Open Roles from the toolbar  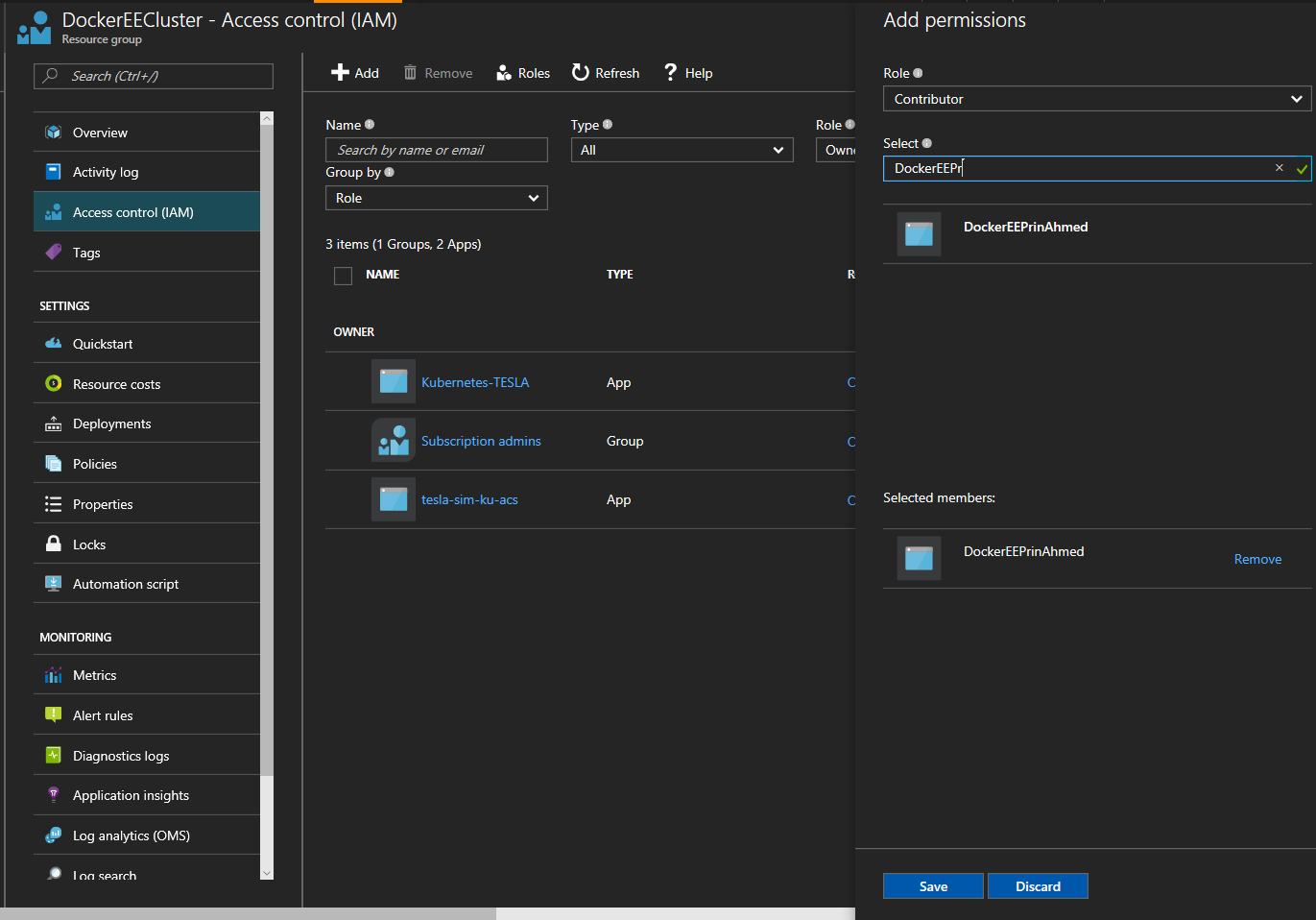(523, 73)
